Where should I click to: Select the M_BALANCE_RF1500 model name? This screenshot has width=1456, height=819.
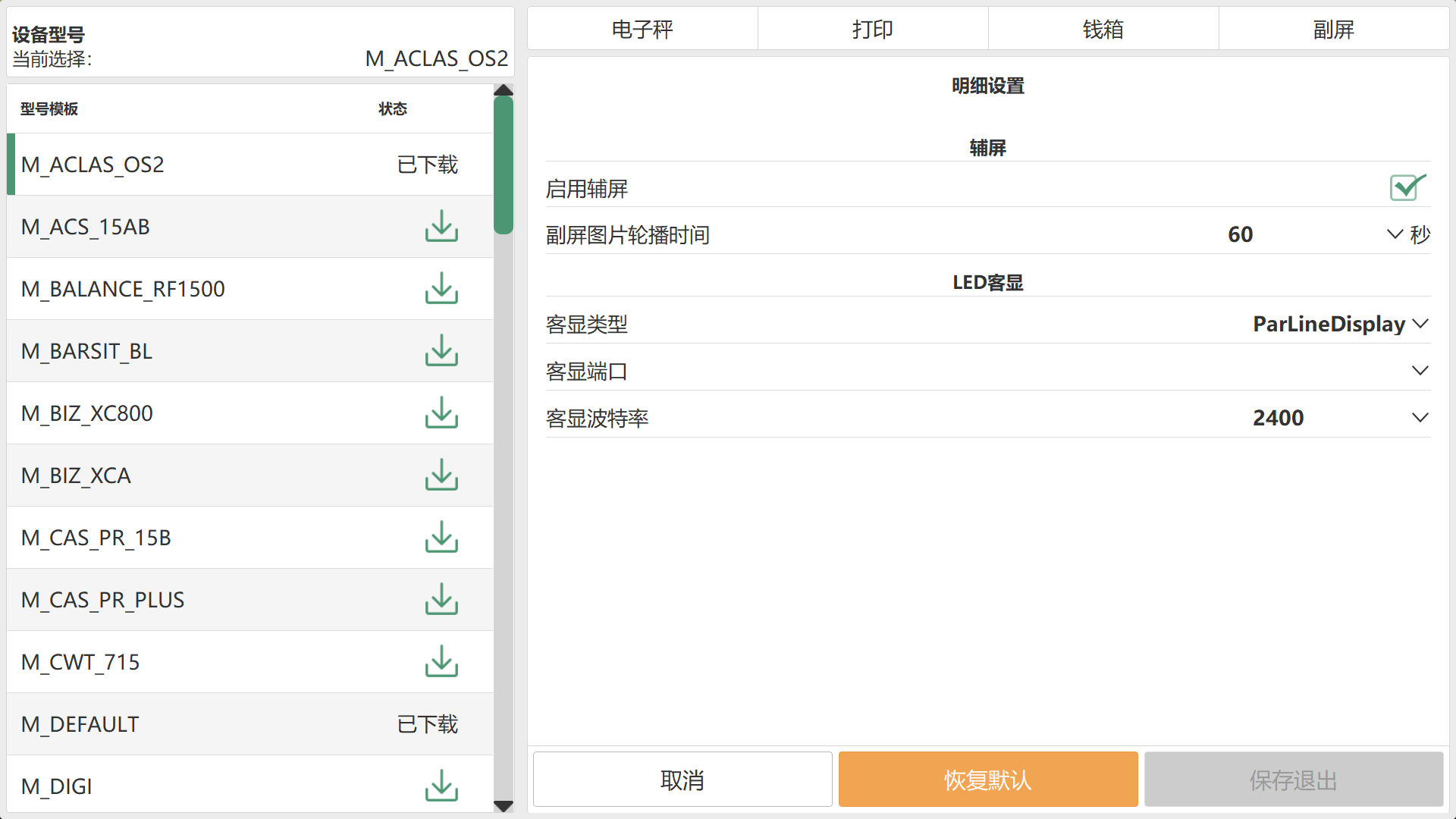(123, 289)
